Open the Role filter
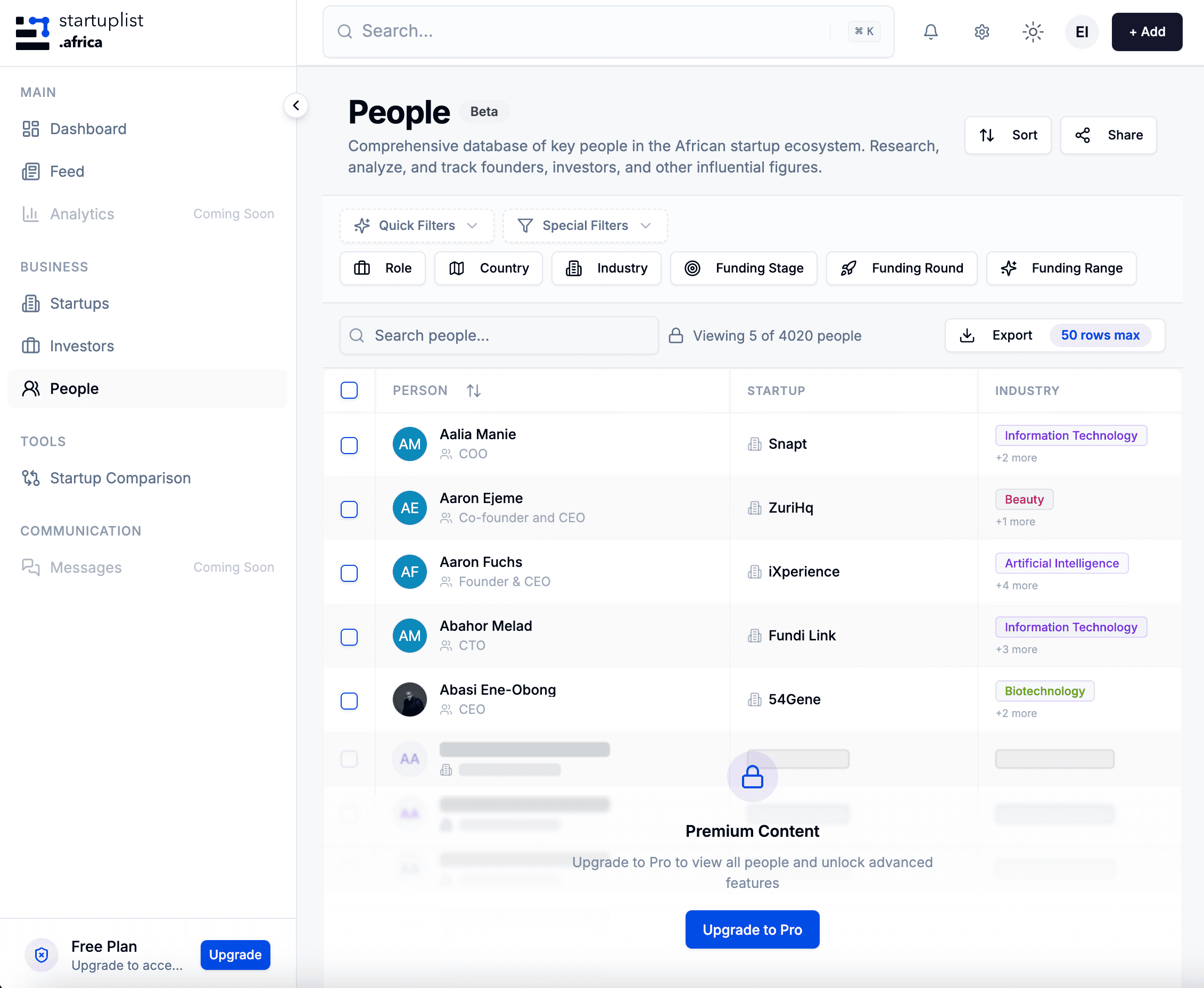1204x988 pixels. pos(382,268)
